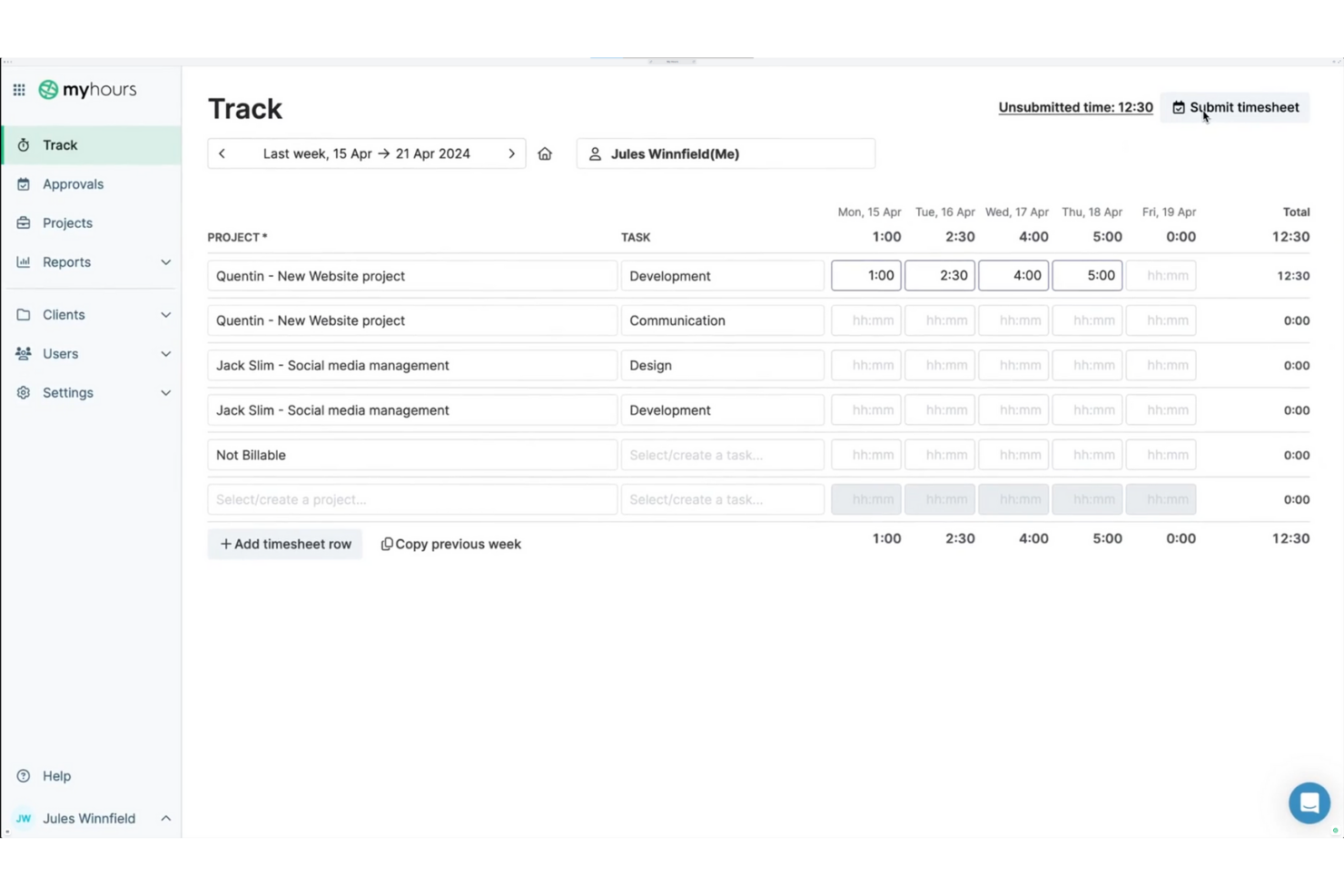Open the chat support bubble

pyautogui.click(x=1309, y=802)
